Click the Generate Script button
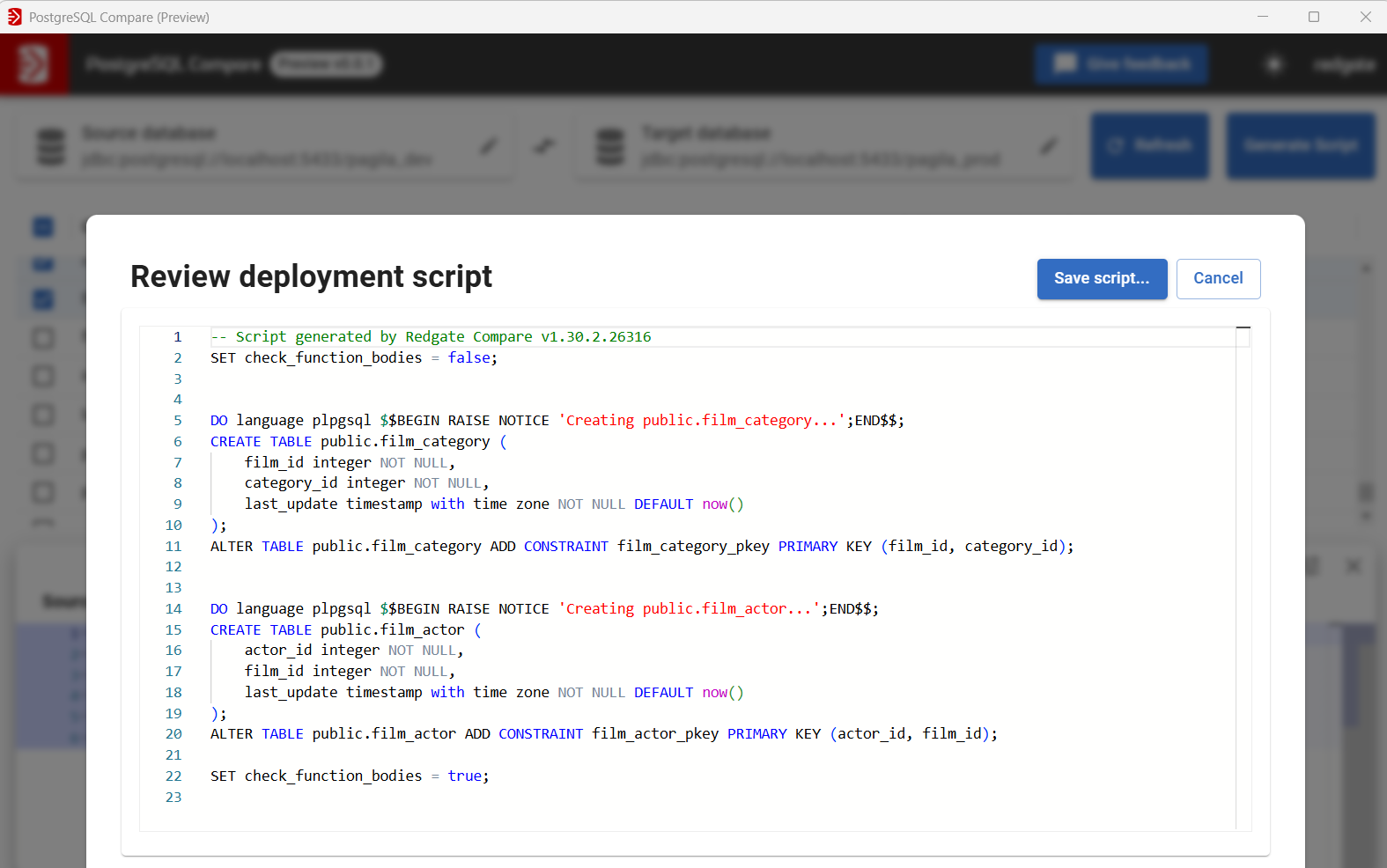The width and height of the screenshot is (1387, 868). (x=1300, y=146)
